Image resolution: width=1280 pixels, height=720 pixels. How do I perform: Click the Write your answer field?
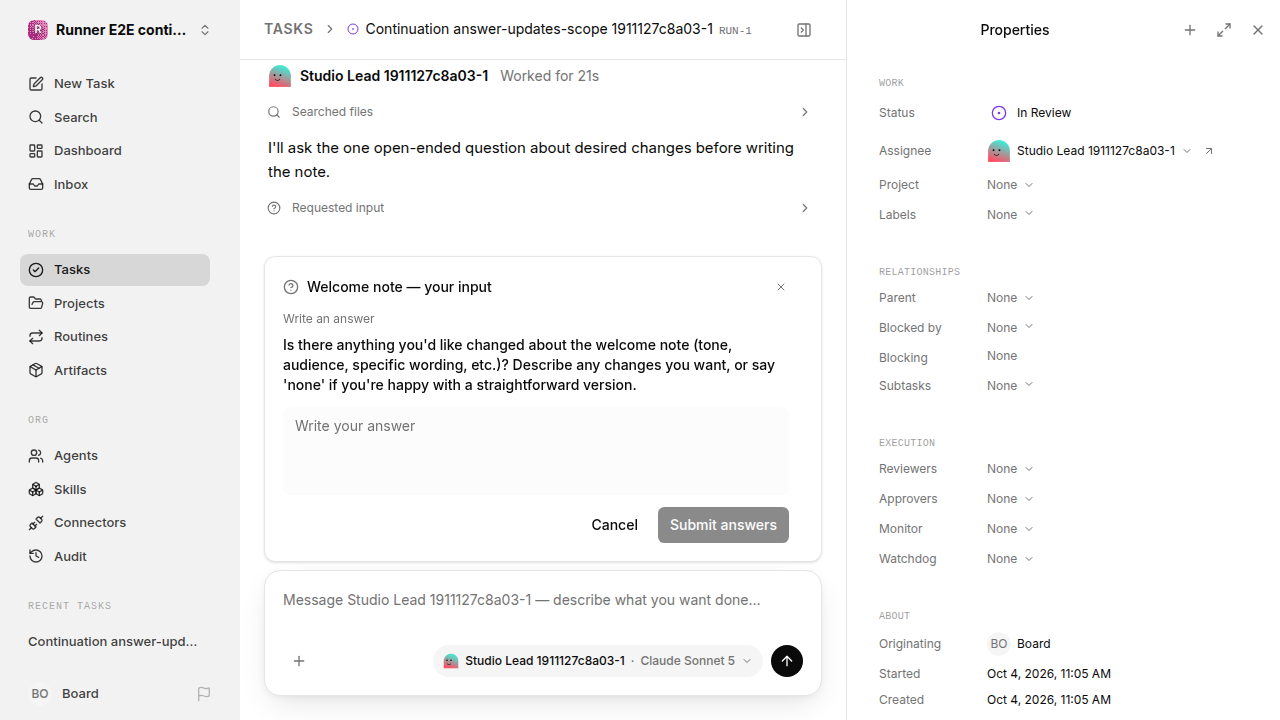(536, 450)
